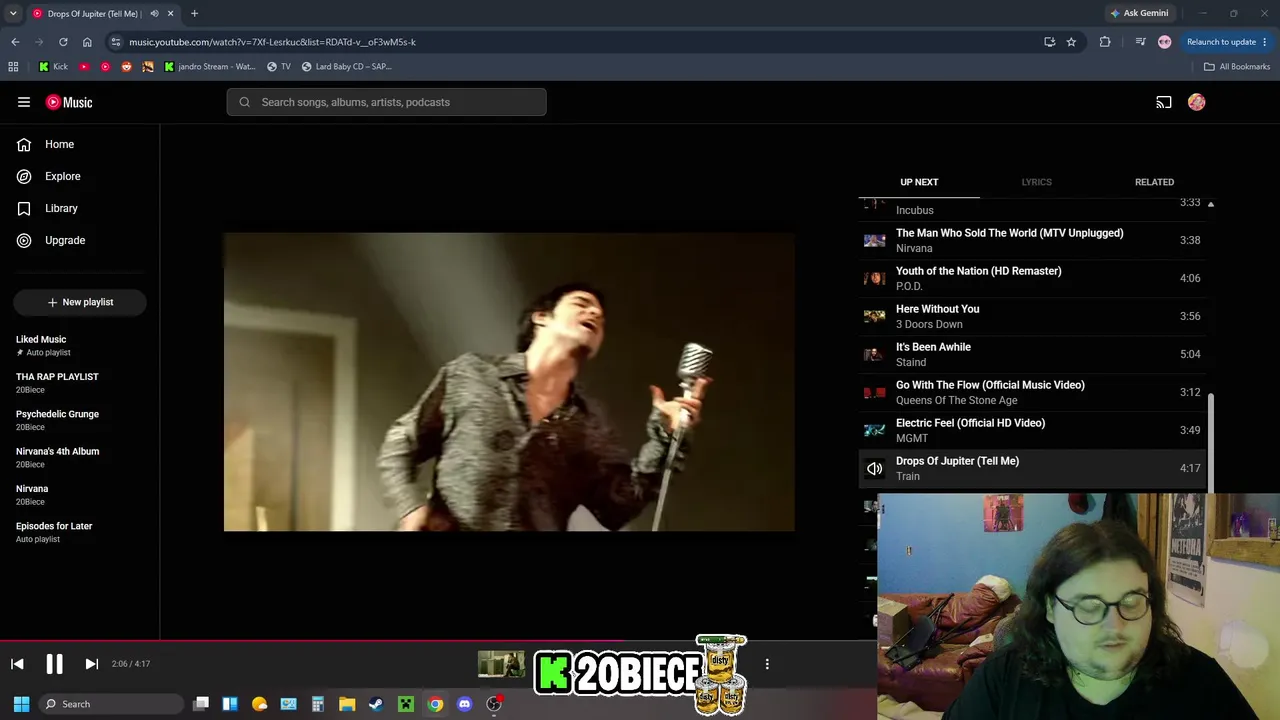
Task: Open OBS Studio from the taskbar
Action: tap(494, 704)
